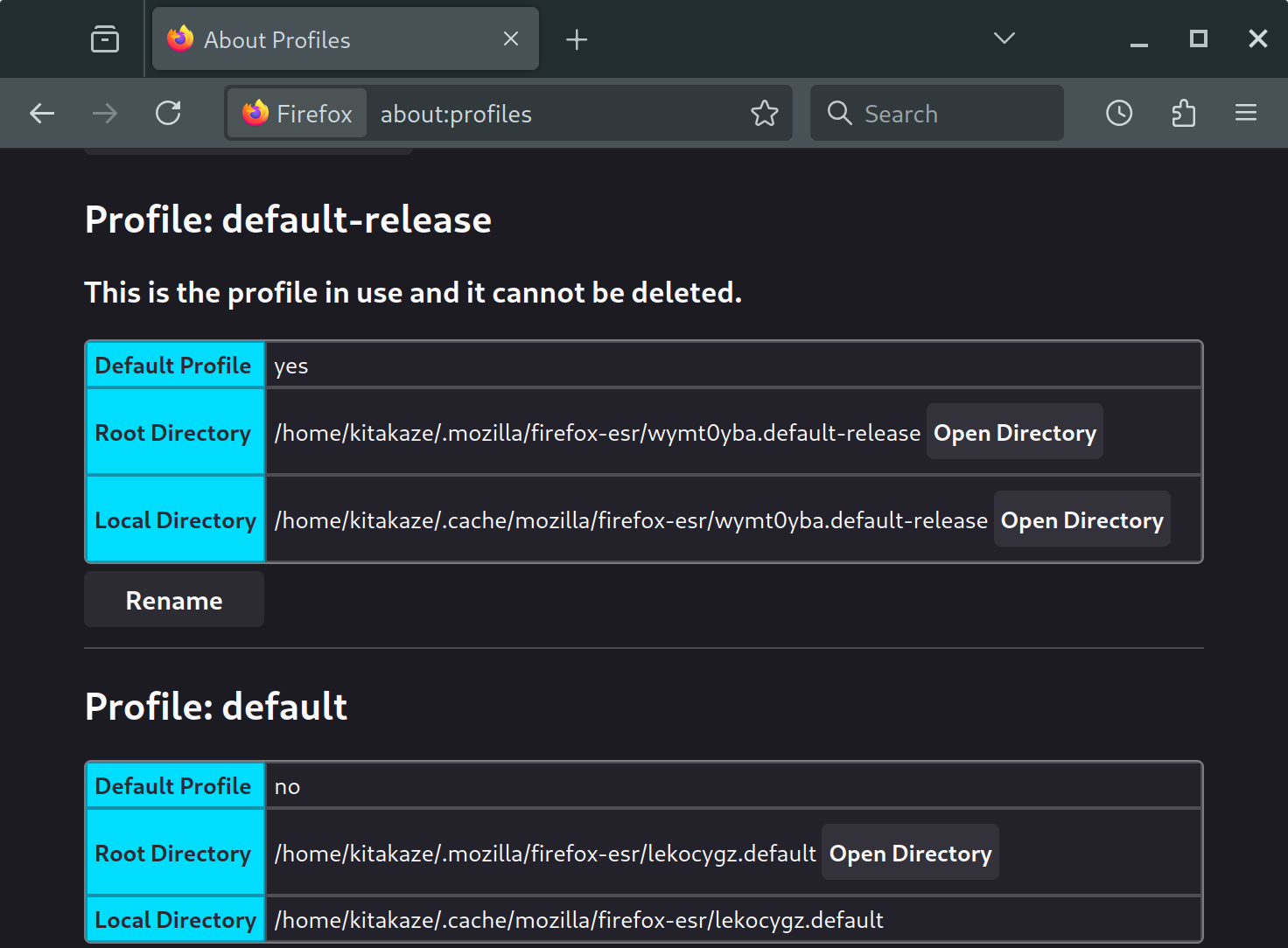Viewport: 1288px width, 948px height.
Task: Reload the current page
Action: tap(168, 113)
